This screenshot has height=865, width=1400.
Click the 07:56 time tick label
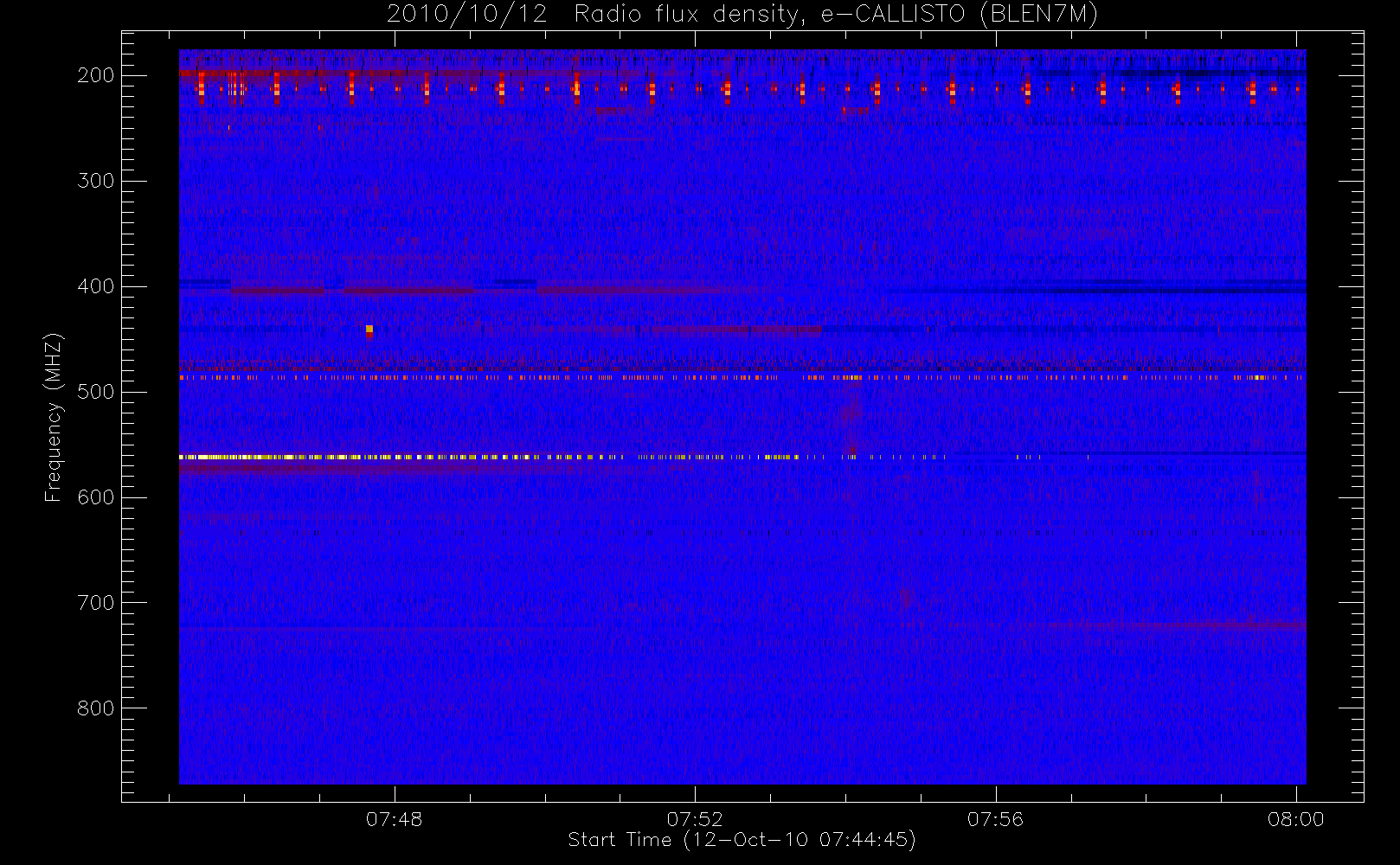(995, 819)
